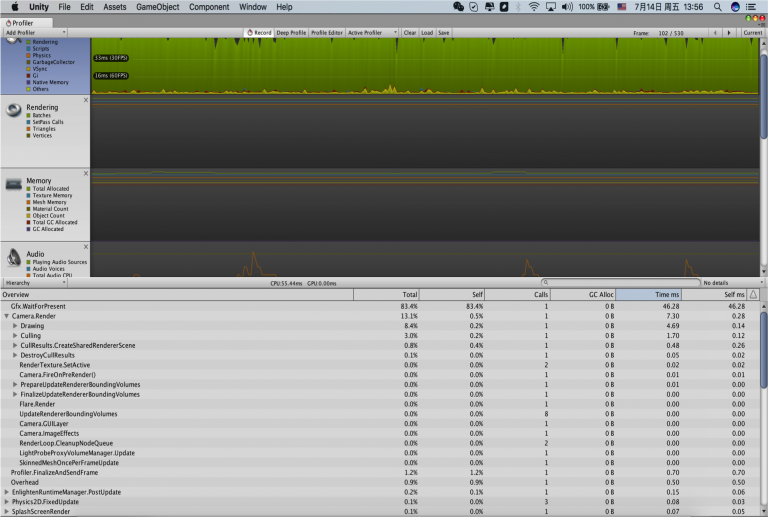This screenshot has width=768, height=517.
Task: Open Siri from the menu bar
Action: (x=735, y=7)
